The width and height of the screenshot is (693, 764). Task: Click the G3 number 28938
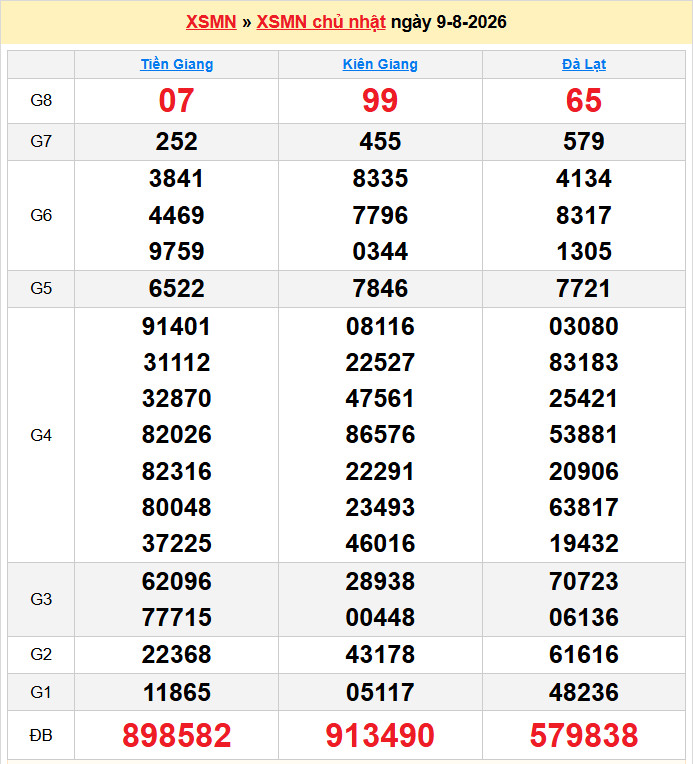click(x=380, y=582)
